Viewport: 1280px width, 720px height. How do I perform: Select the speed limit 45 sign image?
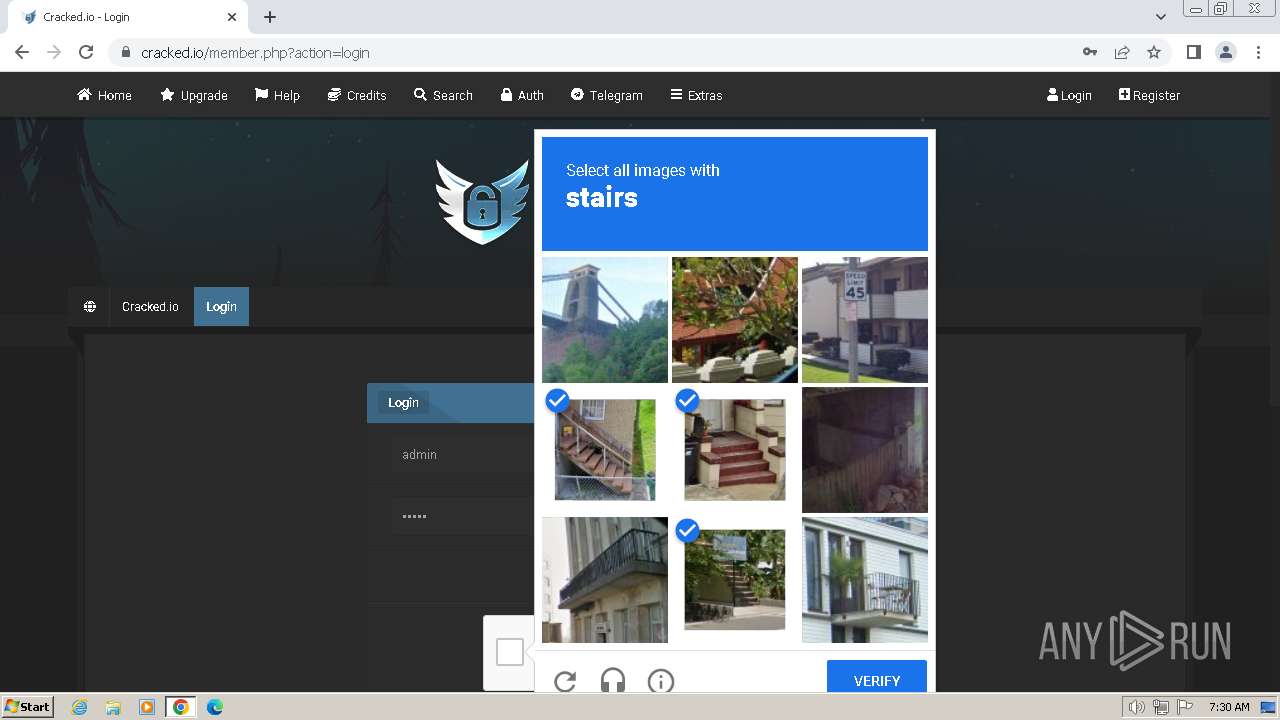point(865,320)
